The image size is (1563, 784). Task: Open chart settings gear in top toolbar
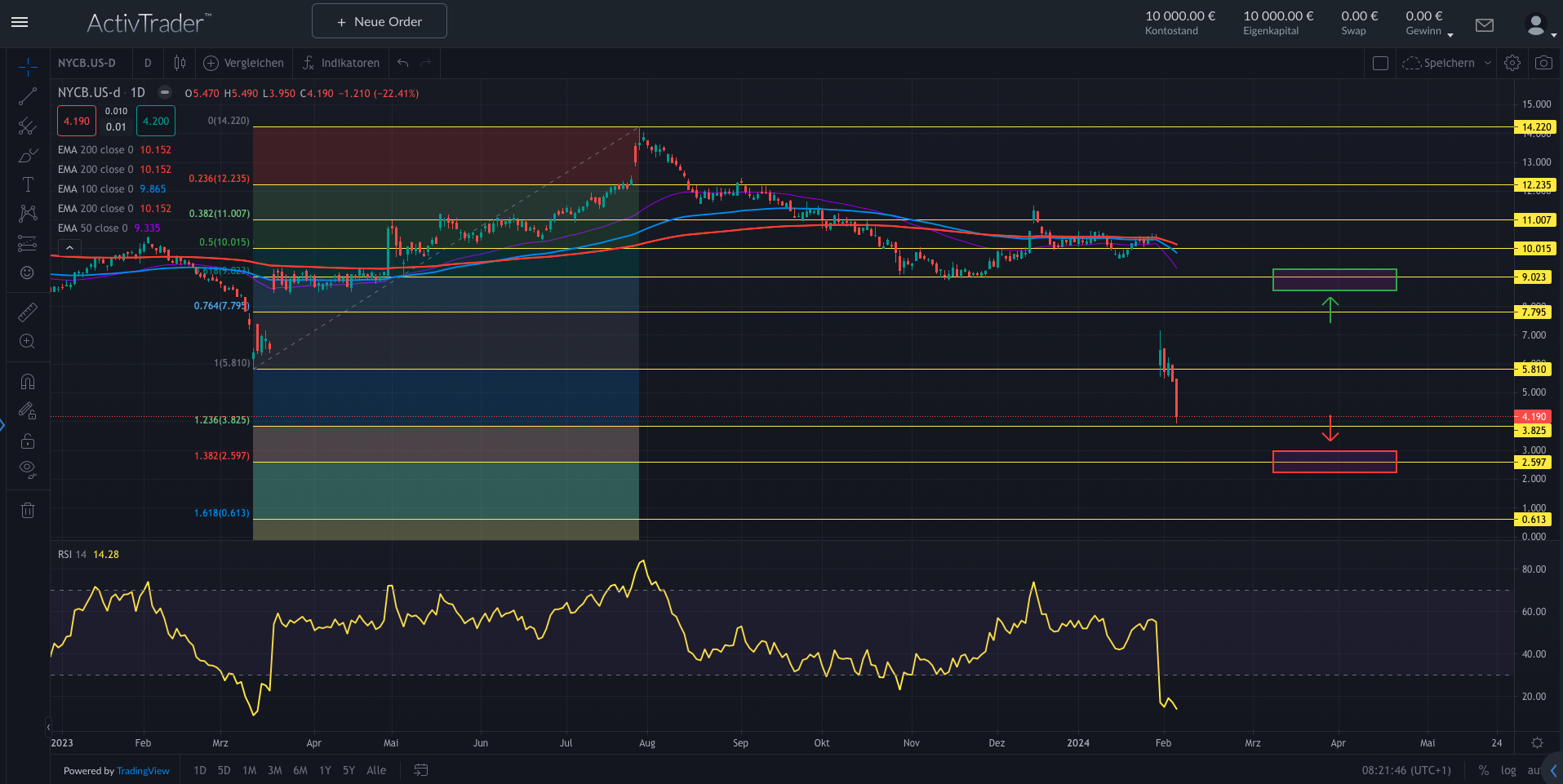(1512, 63)
